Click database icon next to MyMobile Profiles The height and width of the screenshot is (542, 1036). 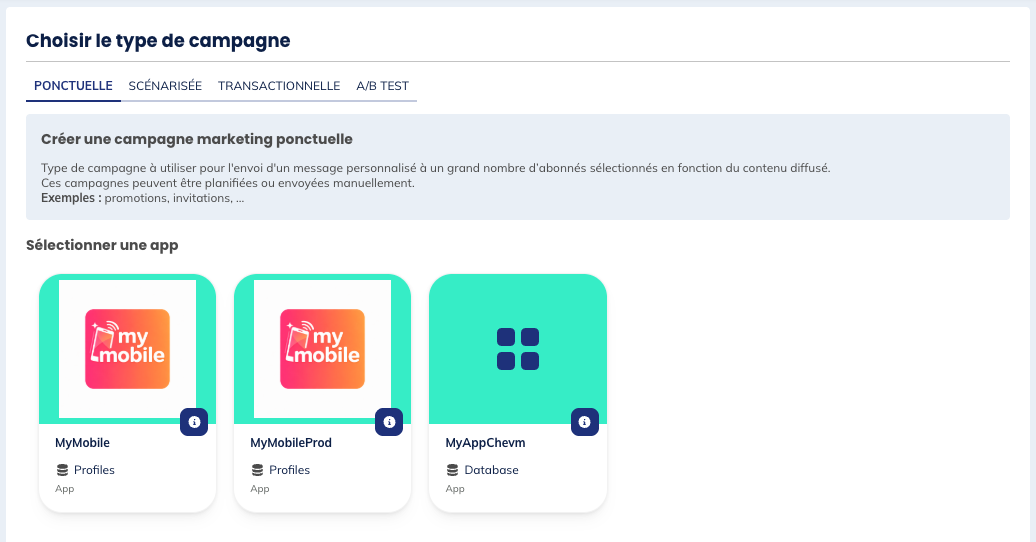62,470
